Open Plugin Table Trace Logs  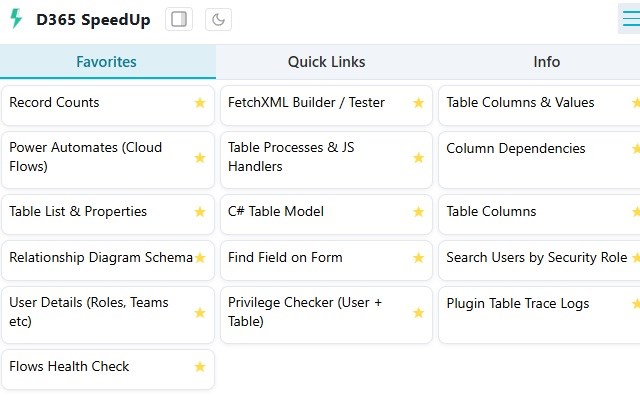(x=539, y=315)
